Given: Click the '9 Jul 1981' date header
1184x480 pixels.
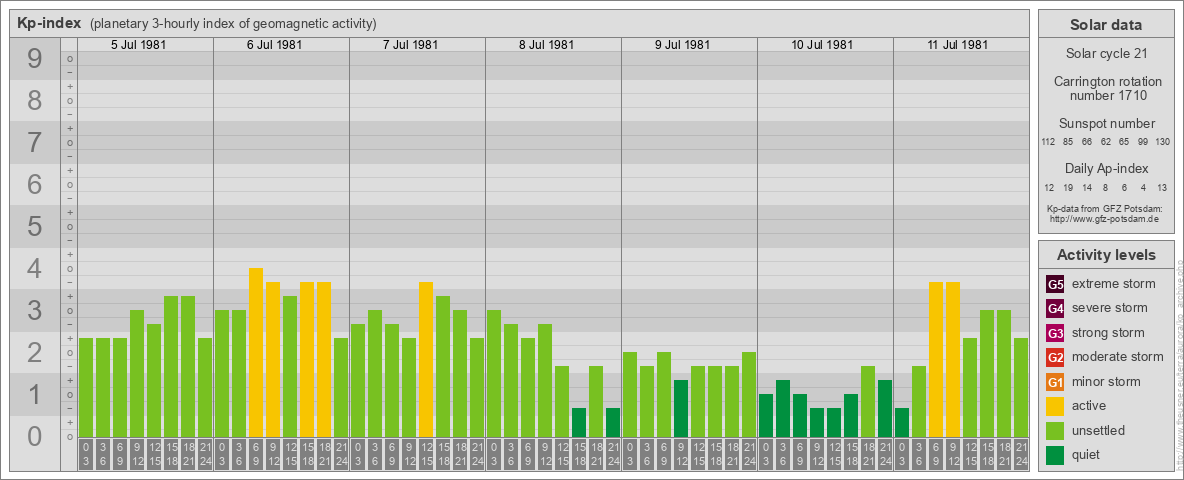Looking at the screenshot, I should point(682,45).
